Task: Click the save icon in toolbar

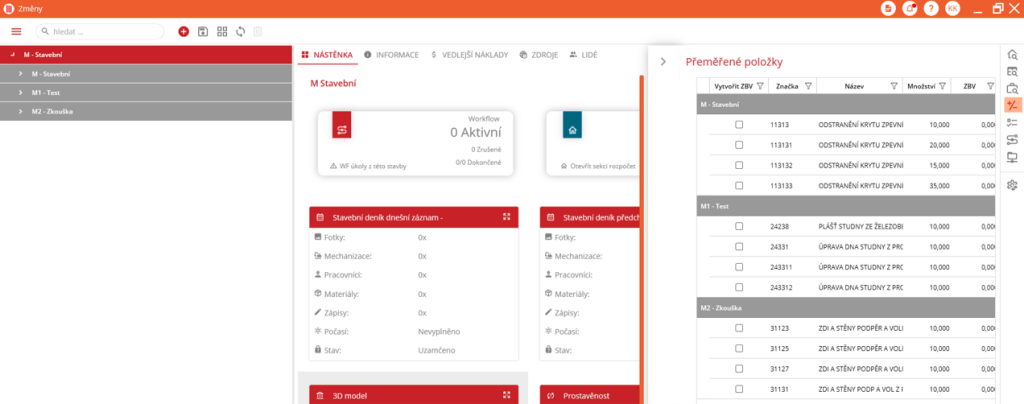Action: [x=203, y=31]
